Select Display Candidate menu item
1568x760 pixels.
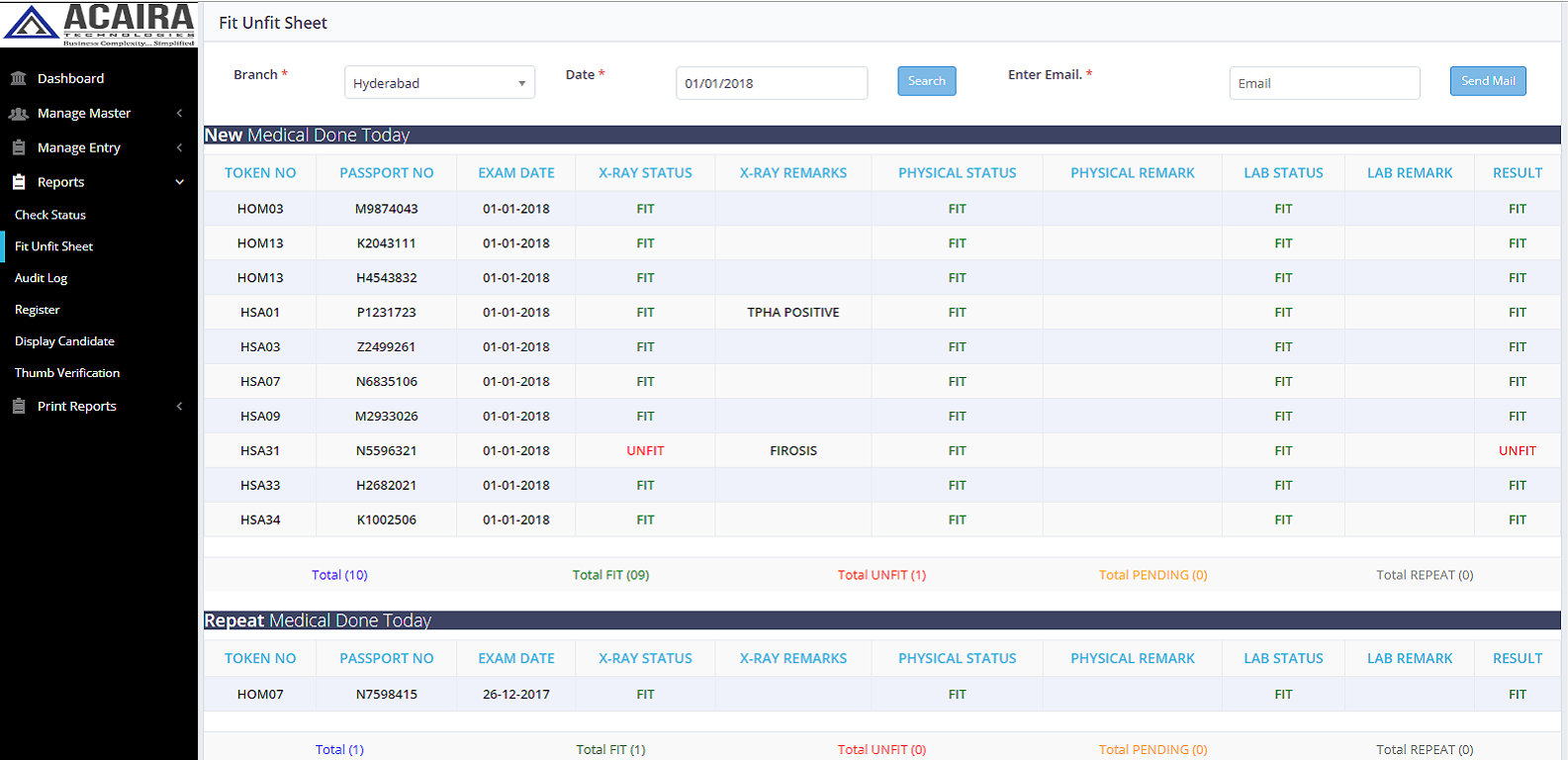pos(64,341)
